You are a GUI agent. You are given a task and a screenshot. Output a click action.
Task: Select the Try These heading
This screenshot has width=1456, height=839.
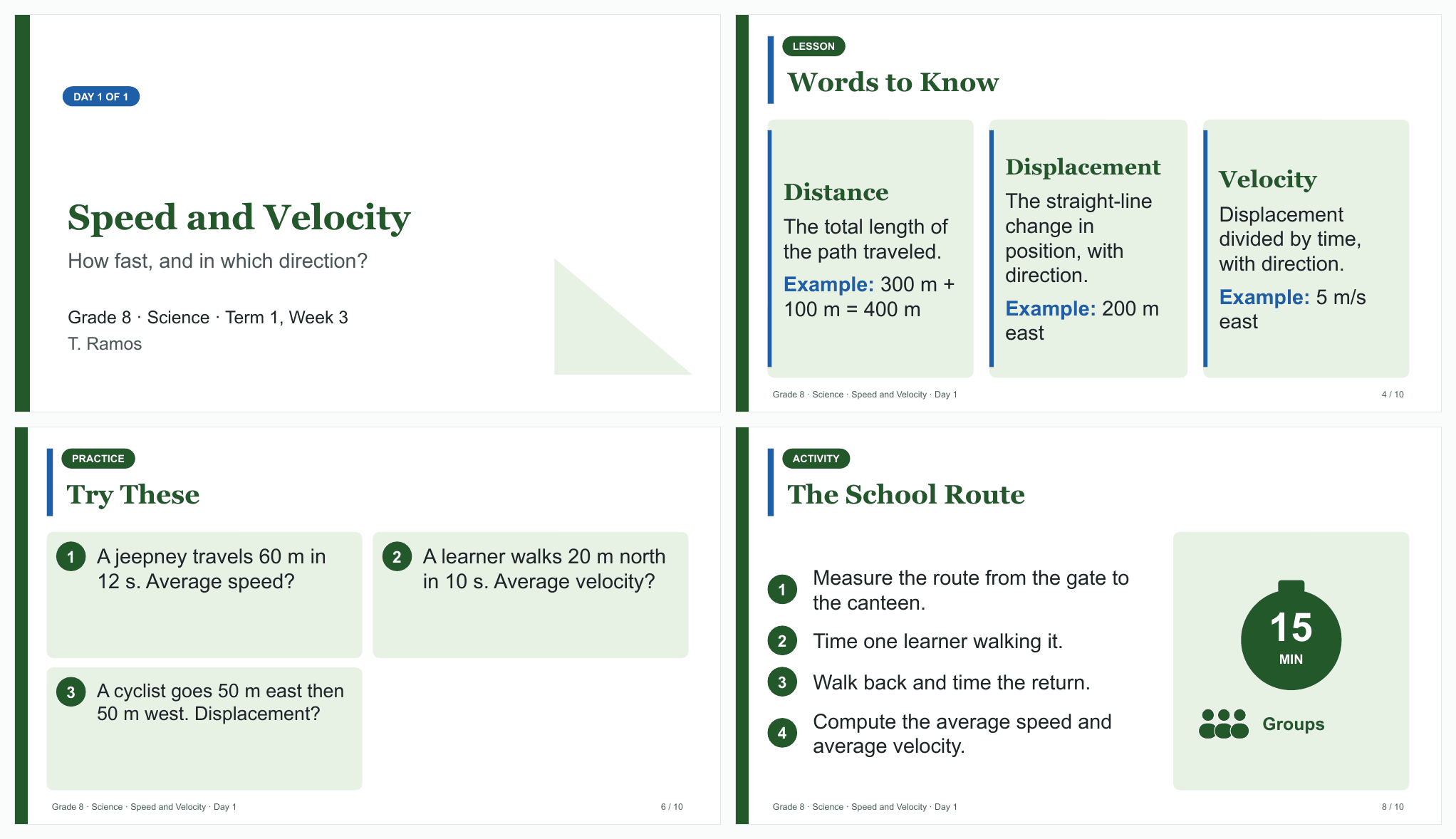tap(133, 495)
